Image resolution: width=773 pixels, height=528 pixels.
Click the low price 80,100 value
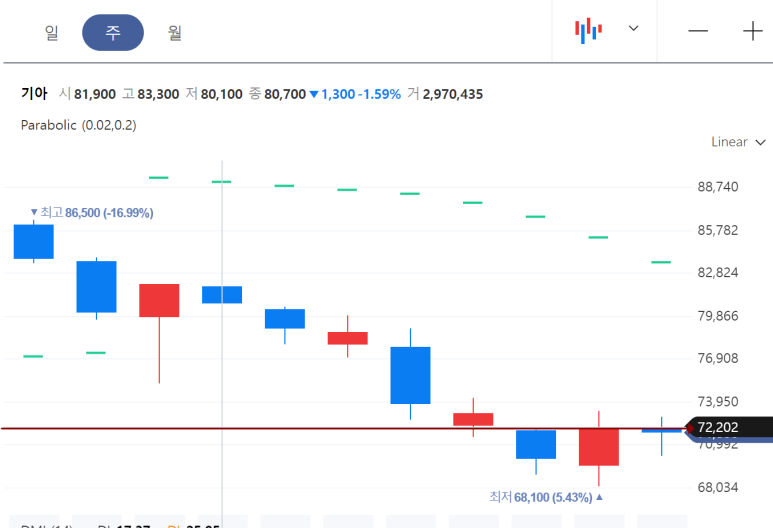point(221,94)
